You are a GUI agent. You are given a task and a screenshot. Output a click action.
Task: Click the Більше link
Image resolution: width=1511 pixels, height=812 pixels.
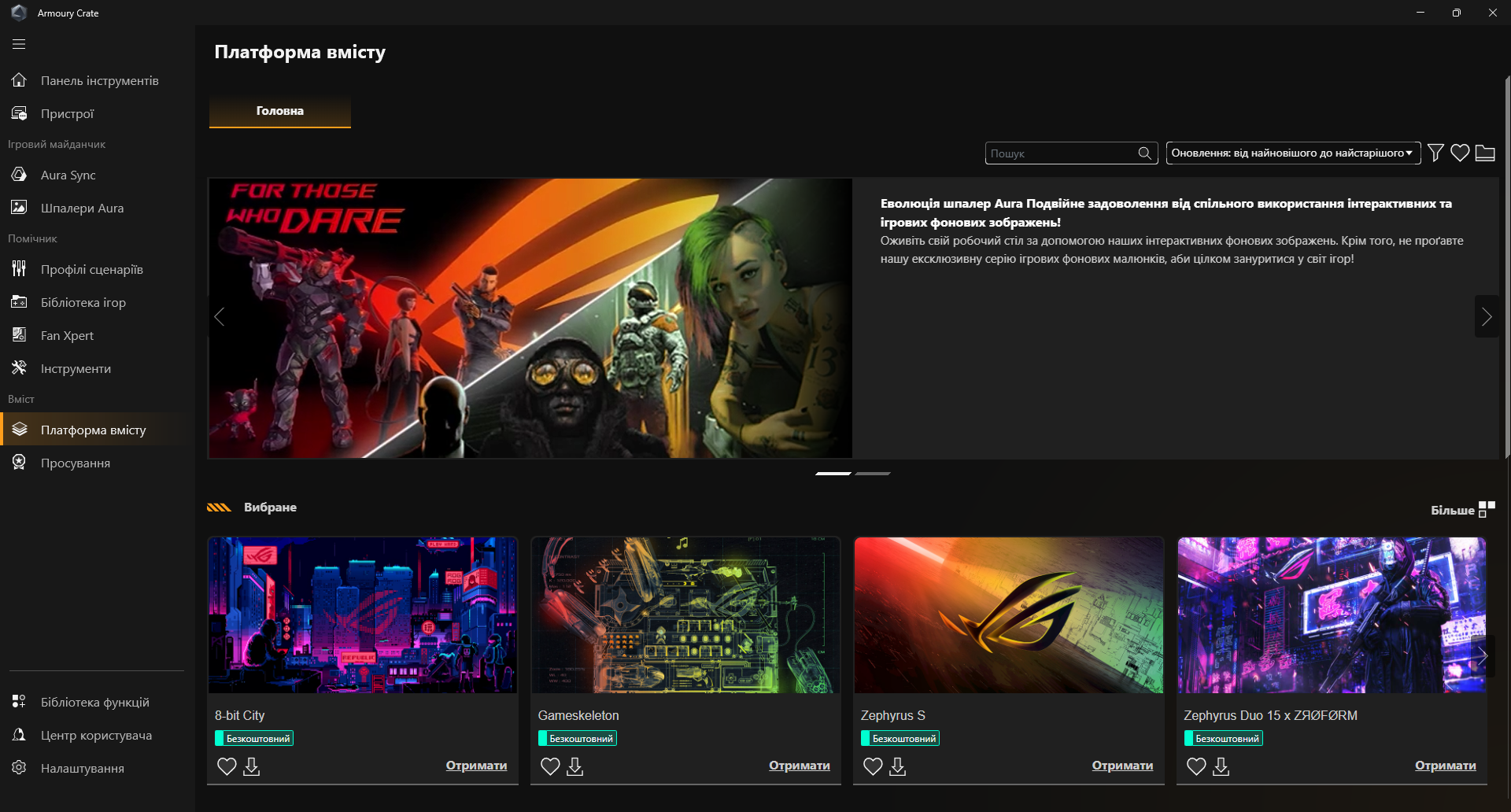point(1452,510)
